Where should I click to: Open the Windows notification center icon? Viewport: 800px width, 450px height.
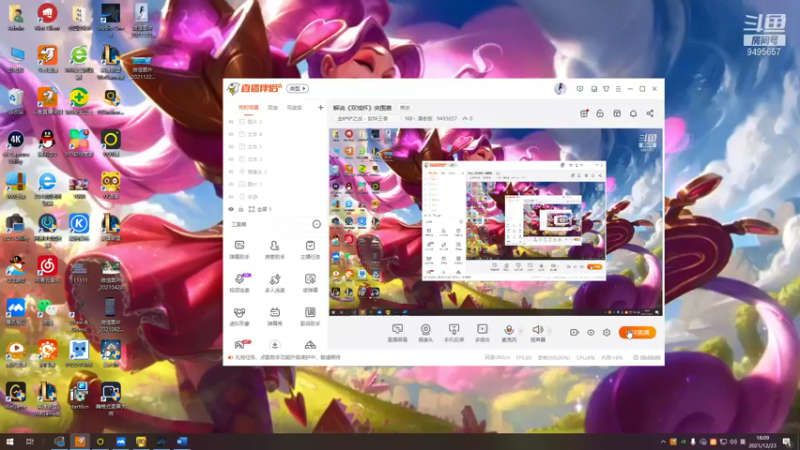(787, 442)
